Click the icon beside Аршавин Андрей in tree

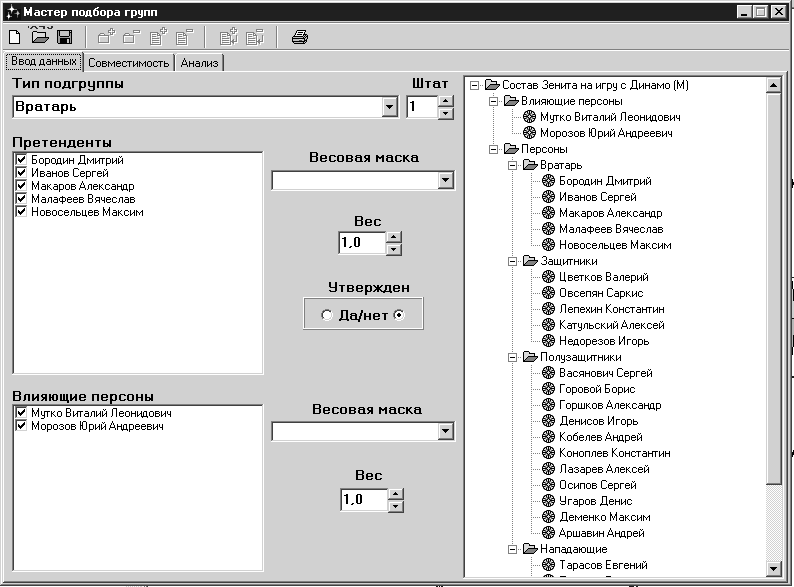click(548, 532)
